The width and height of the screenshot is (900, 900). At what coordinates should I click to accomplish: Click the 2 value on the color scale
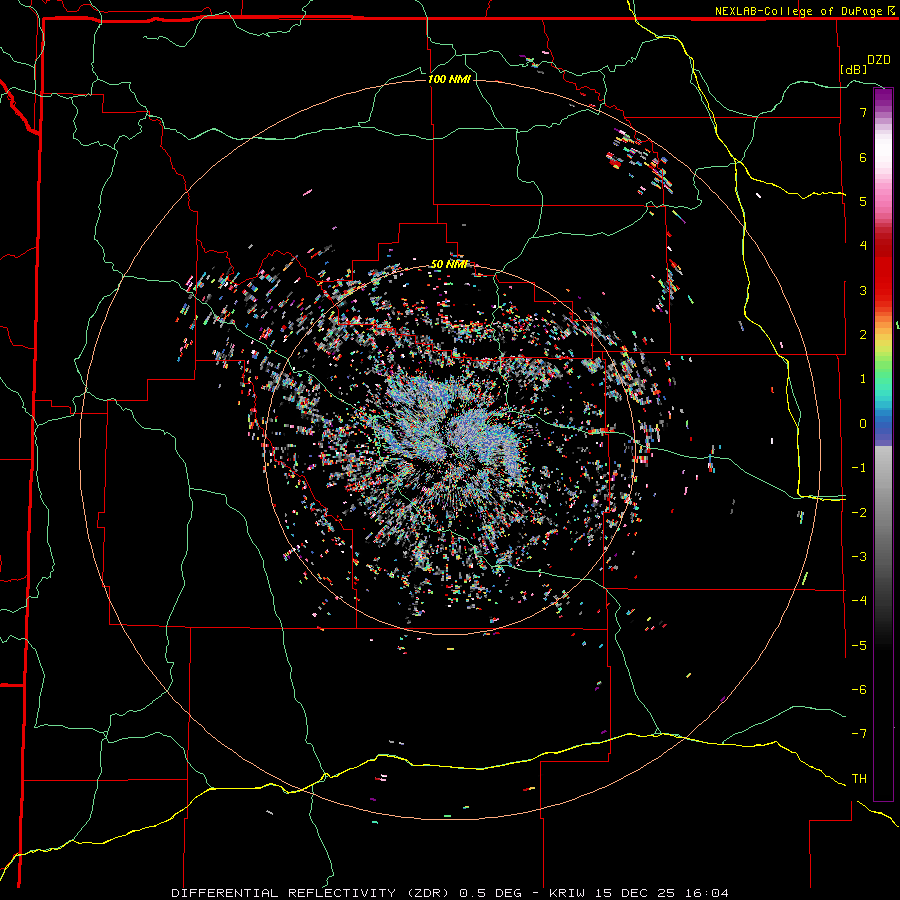coord(863,335)
